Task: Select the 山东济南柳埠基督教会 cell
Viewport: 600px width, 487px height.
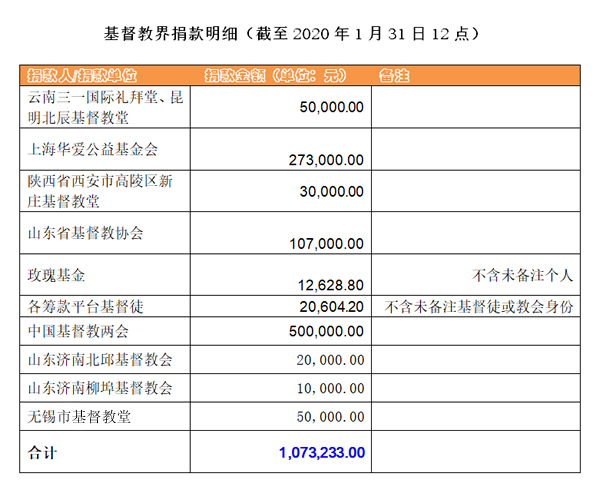Action: (99, 387)
